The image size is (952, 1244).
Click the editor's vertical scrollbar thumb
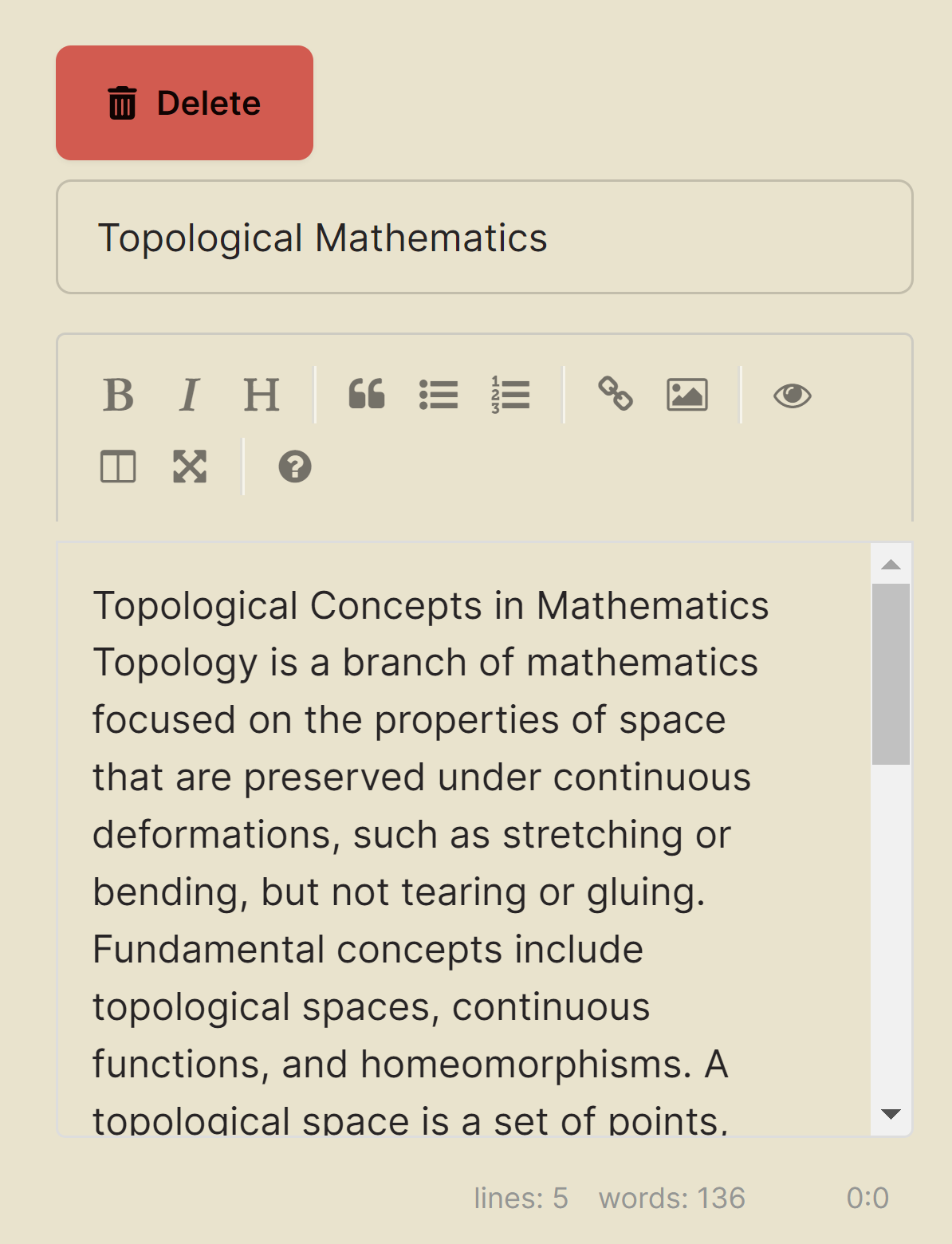891,674
